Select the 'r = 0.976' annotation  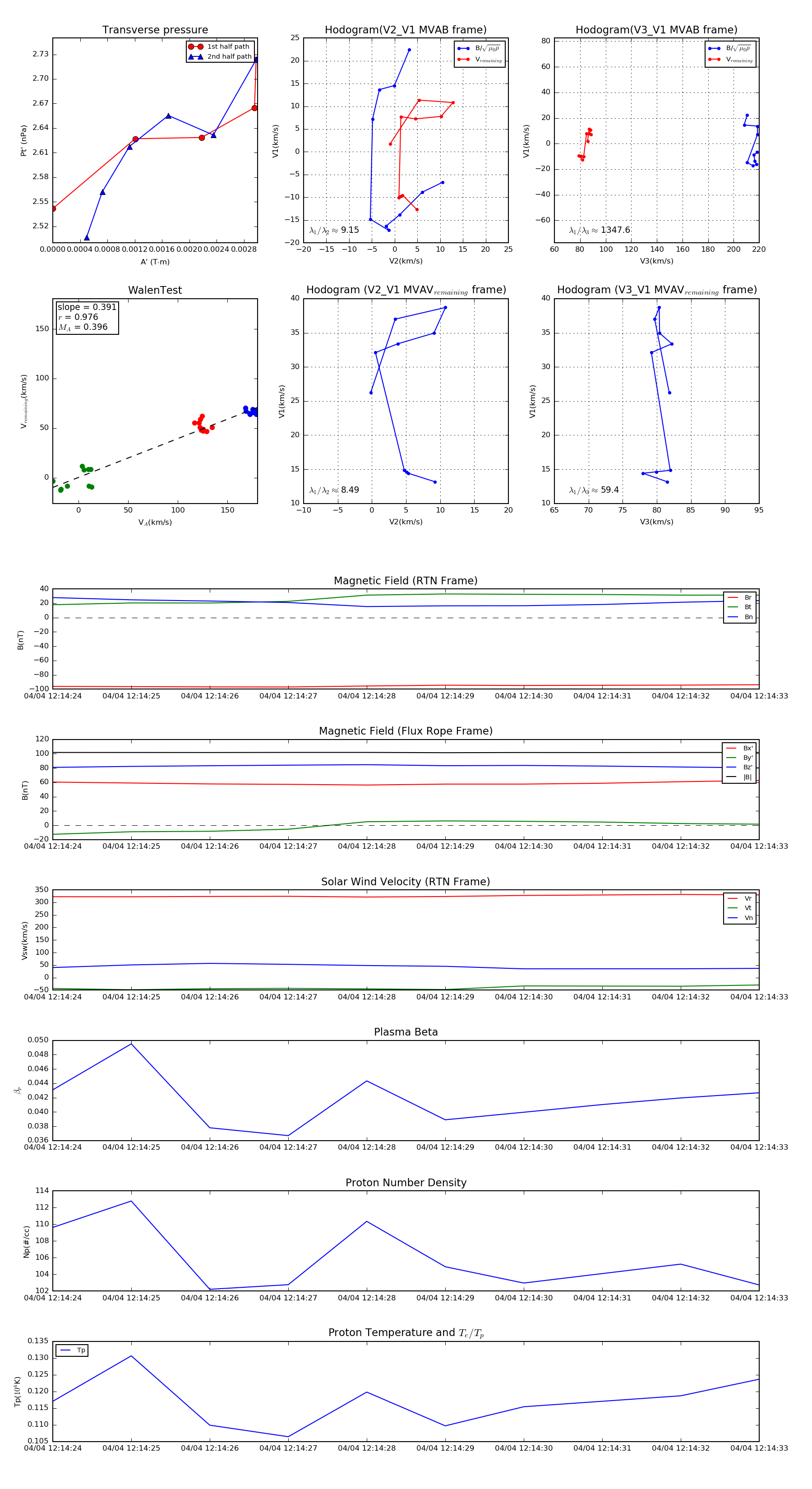(x=78, y=317)
